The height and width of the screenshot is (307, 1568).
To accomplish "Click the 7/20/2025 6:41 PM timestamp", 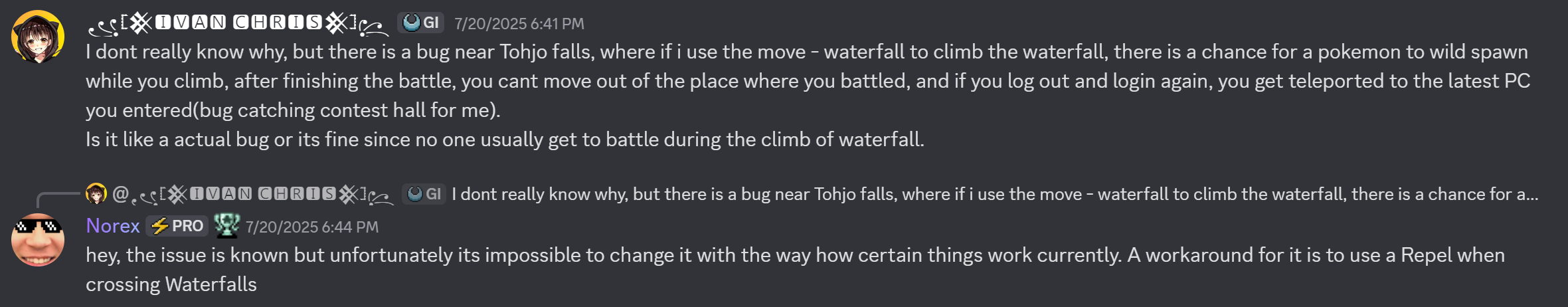I will (519, 24).
